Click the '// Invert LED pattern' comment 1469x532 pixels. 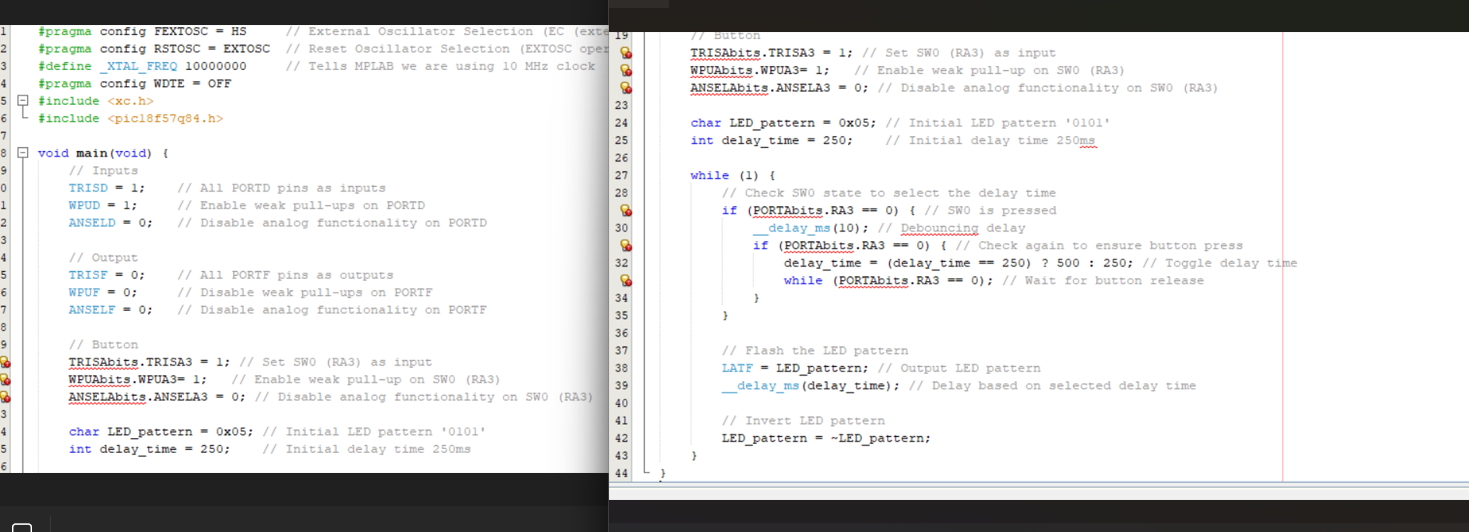tap(803, 421)
